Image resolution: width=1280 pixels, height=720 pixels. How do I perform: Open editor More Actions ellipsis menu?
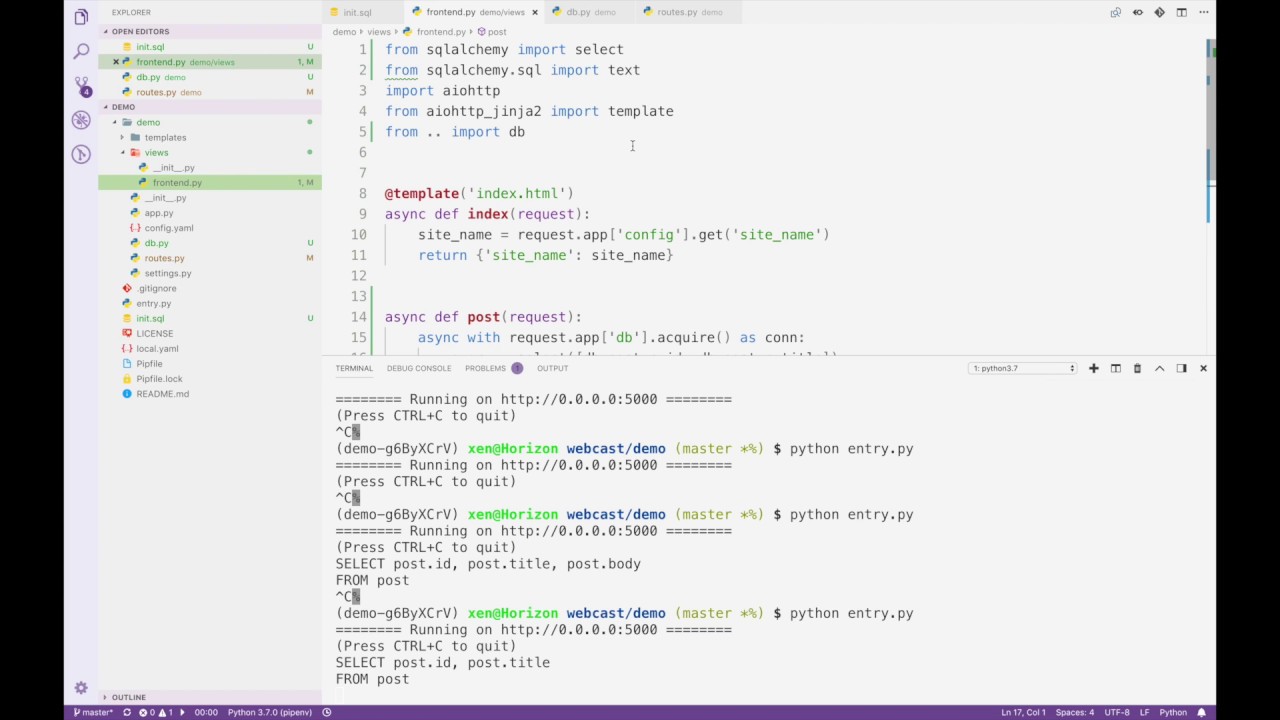1203,13
